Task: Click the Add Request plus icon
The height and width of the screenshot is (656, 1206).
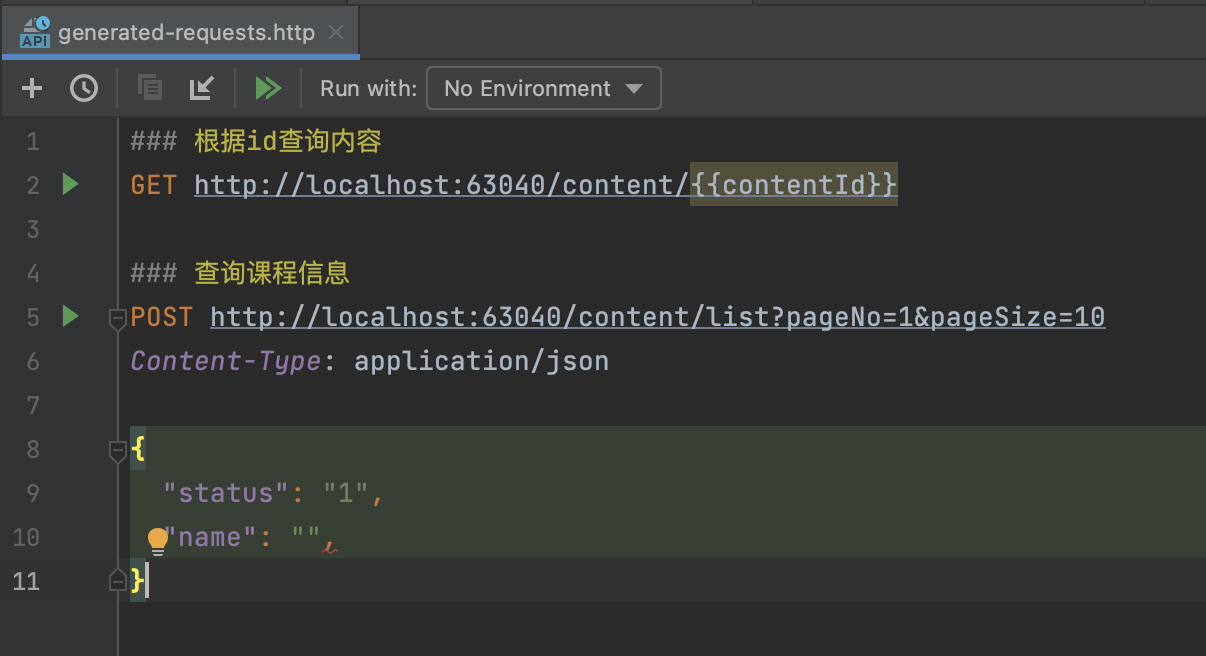Action: (x=32, y=89)
